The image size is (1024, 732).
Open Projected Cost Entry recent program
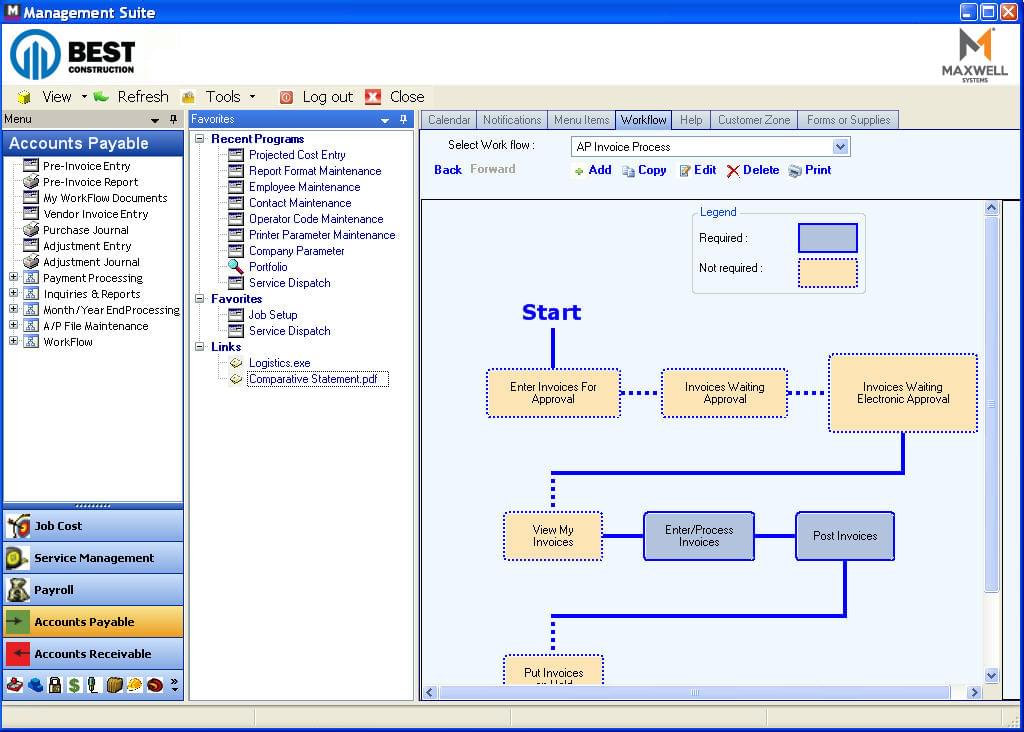tap(297, 155)
